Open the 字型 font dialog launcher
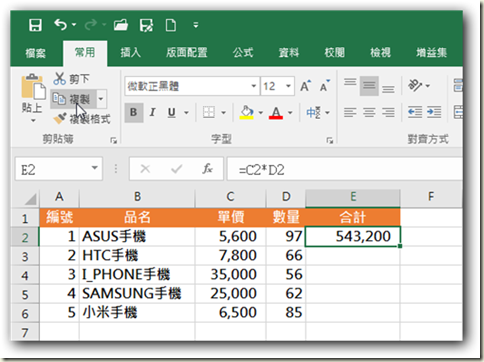Image resolution: width=484 pixels, height=362 pixels. tap(330, 141)
